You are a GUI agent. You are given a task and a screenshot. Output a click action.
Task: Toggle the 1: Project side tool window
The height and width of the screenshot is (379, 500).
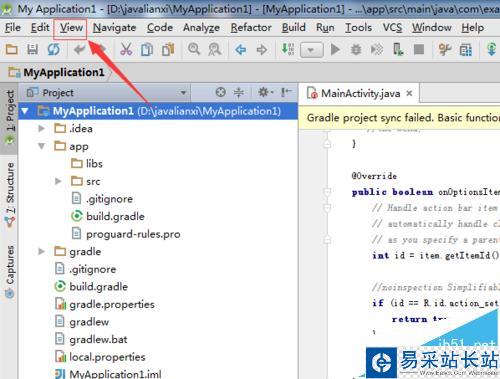(x=9, y=118)
